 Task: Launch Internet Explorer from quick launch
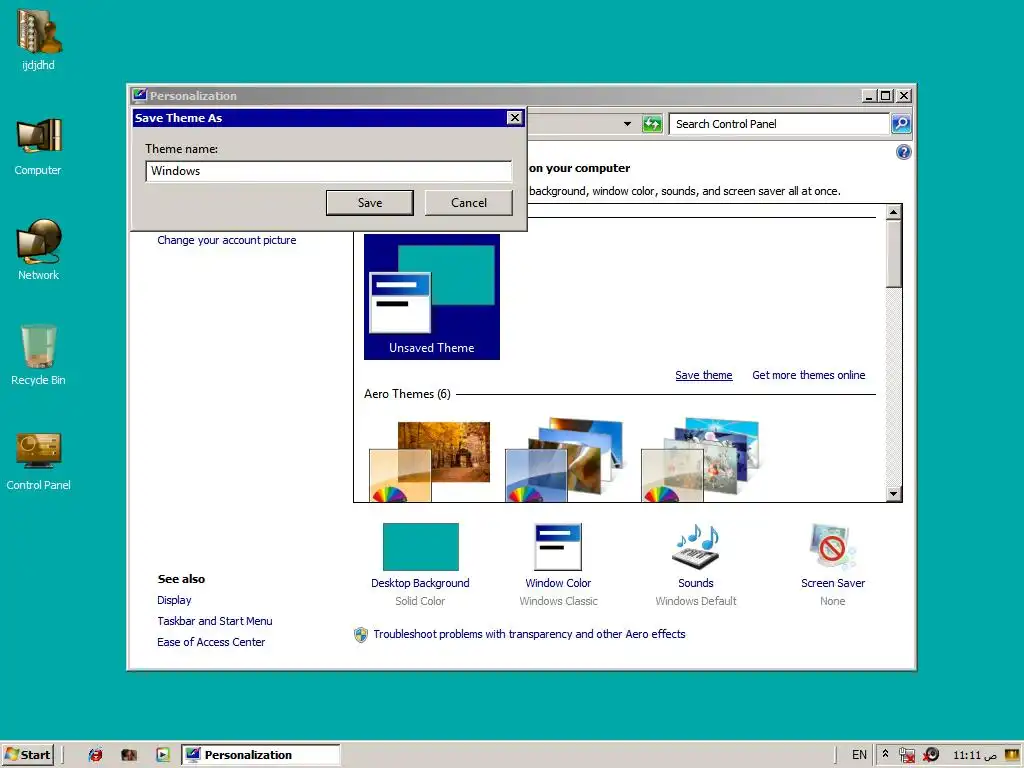[95, 755]
